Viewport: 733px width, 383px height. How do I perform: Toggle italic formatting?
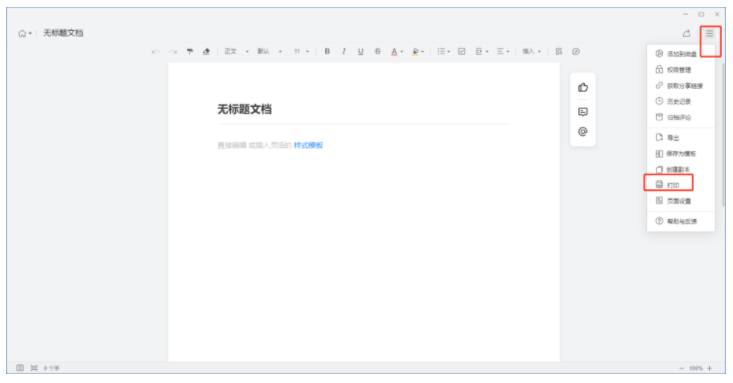tap(344, 51)
